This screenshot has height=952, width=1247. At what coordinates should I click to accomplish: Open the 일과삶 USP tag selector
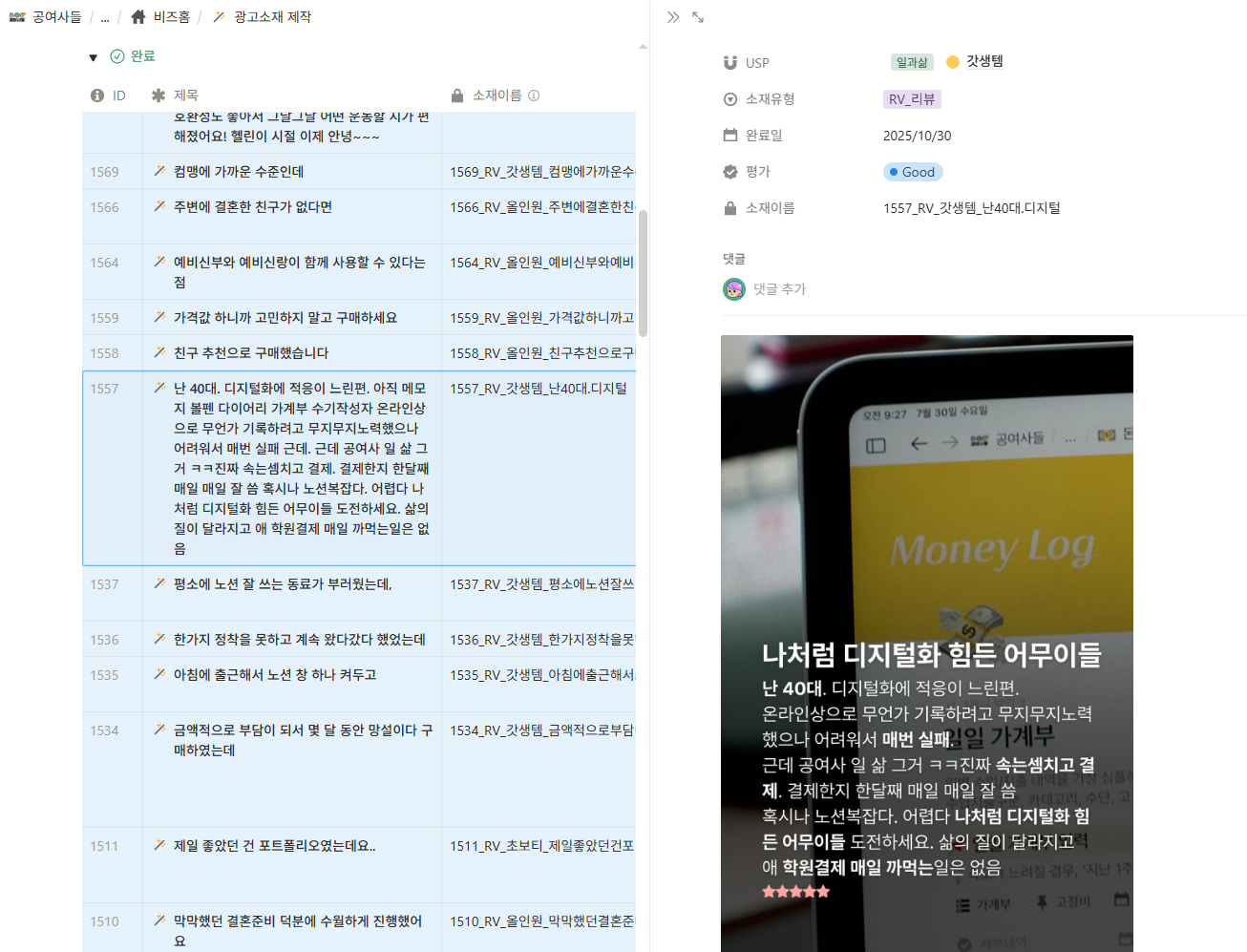coord(912,63)
